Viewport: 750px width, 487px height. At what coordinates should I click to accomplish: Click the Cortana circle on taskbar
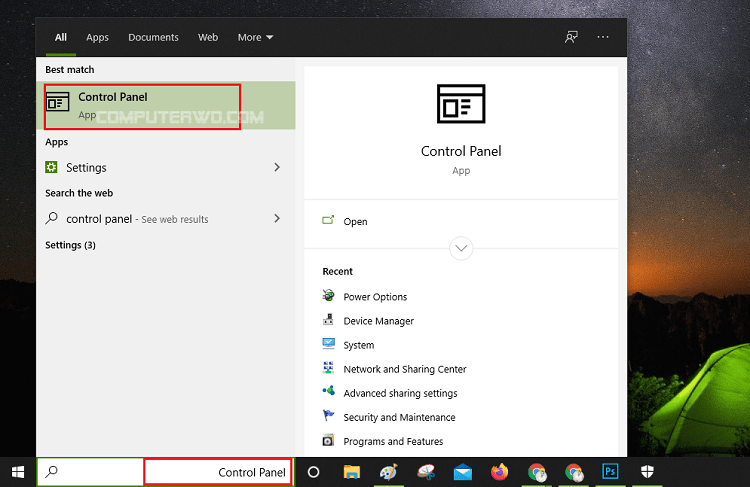(313, 472)
